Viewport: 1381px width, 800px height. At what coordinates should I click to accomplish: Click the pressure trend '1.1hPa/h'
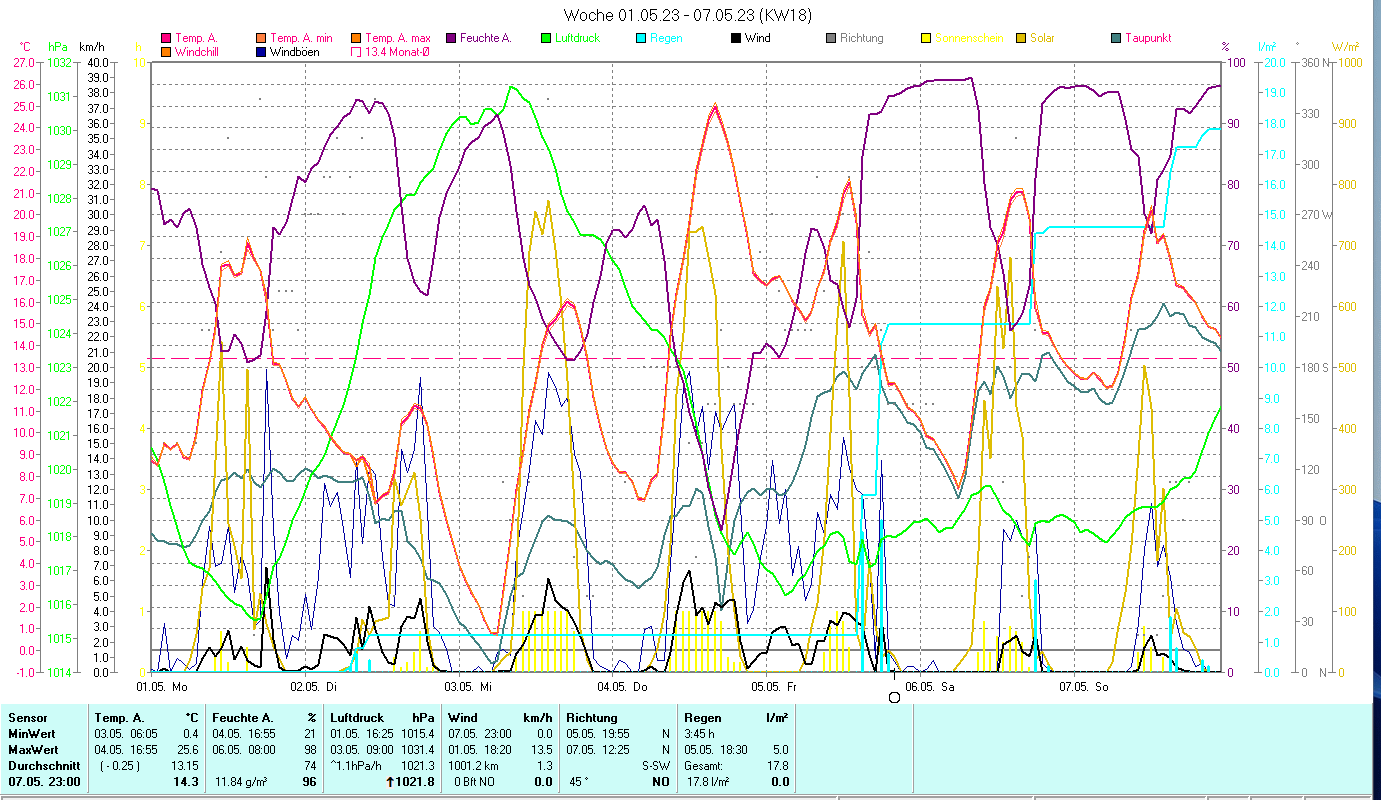tap(358, 766)
